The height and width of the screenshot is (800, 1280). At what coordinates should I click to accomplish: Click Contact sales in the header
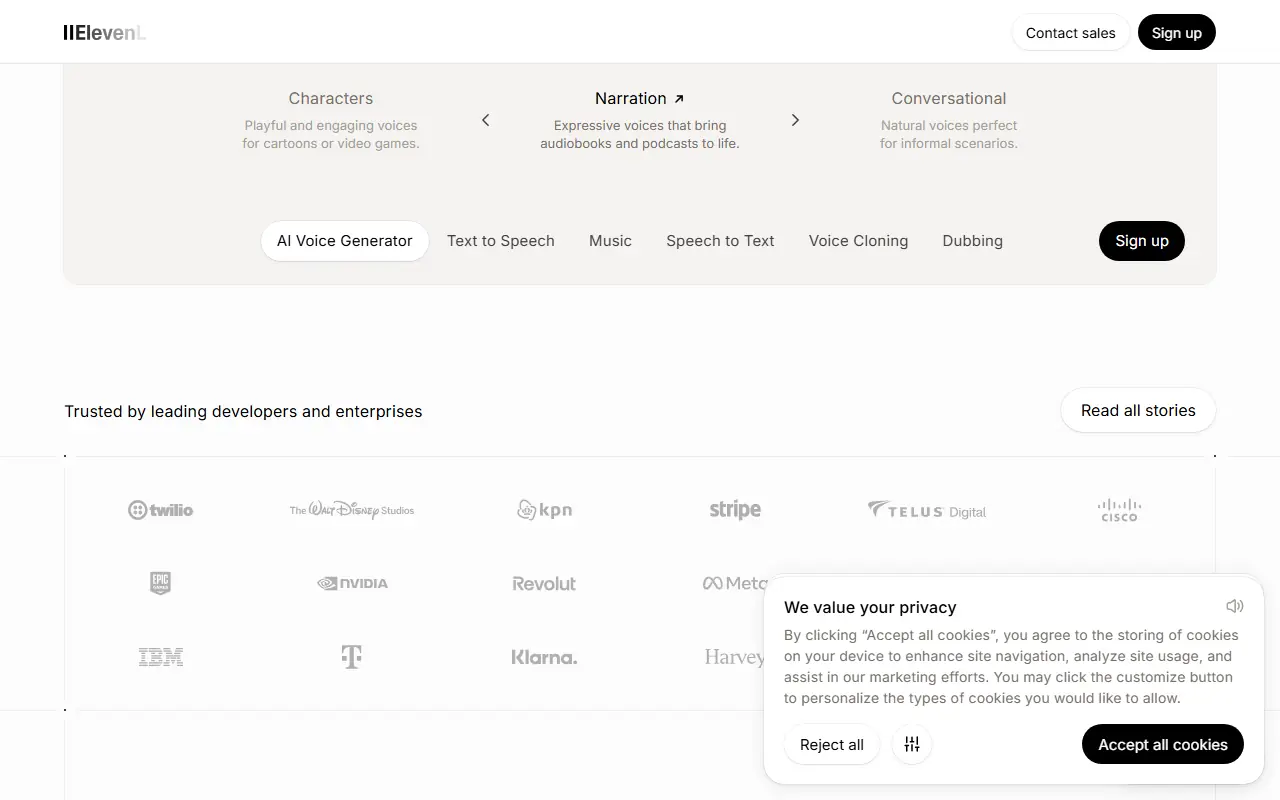pyautogui.click(x=1071, y=33)
